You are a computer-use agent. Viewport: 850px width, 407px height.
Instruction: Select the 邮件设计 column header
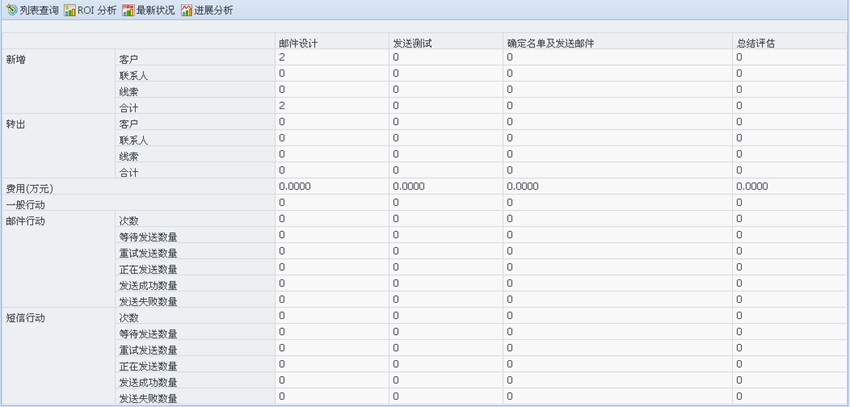tap(298, 43)
